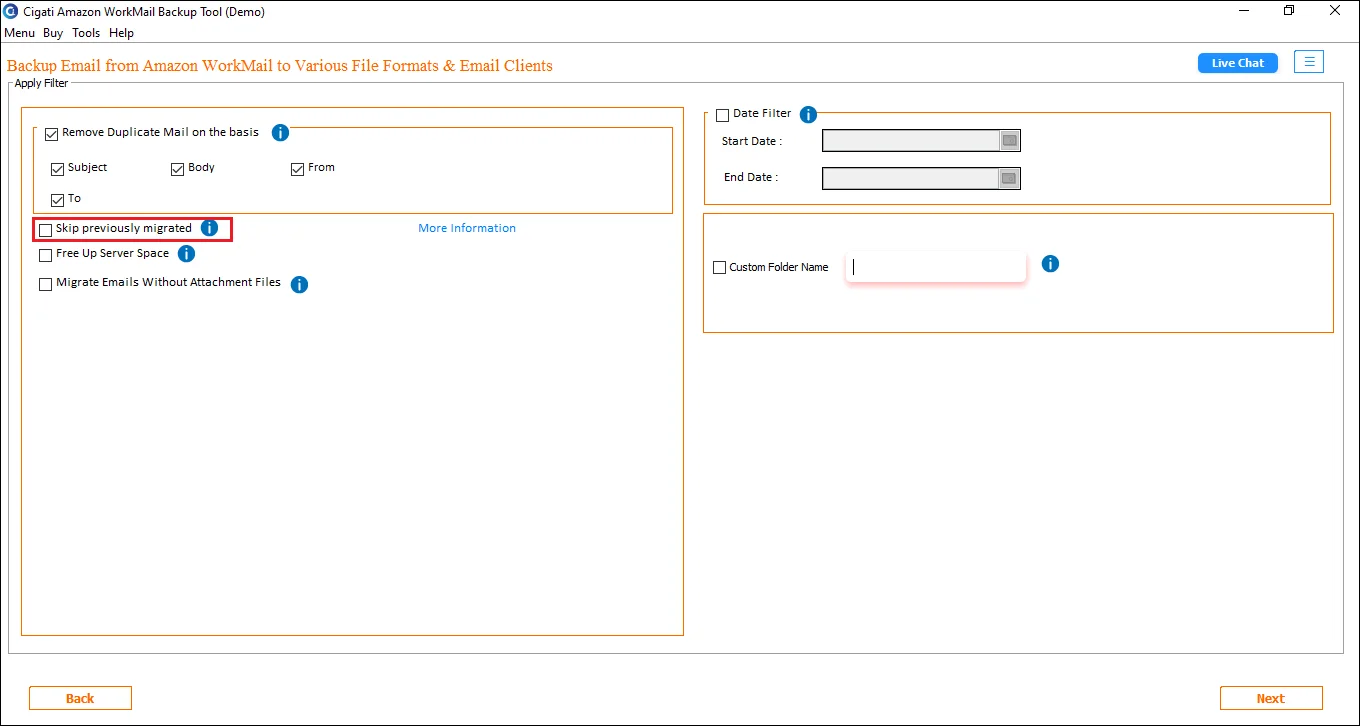Screen dimensions: 1360x726
Task: Click info icon for Migrate Emails Without Attachment
Action: point(299,285)
